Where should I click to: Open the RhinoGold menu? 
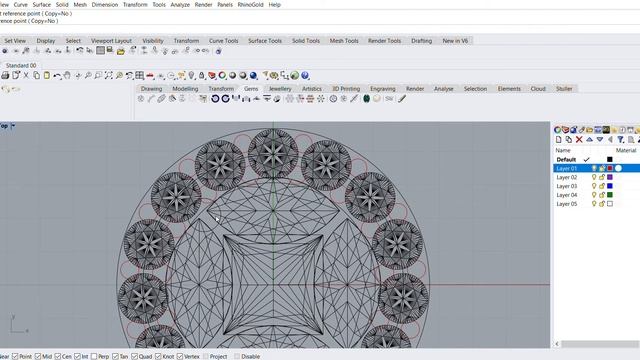point(250,4)
